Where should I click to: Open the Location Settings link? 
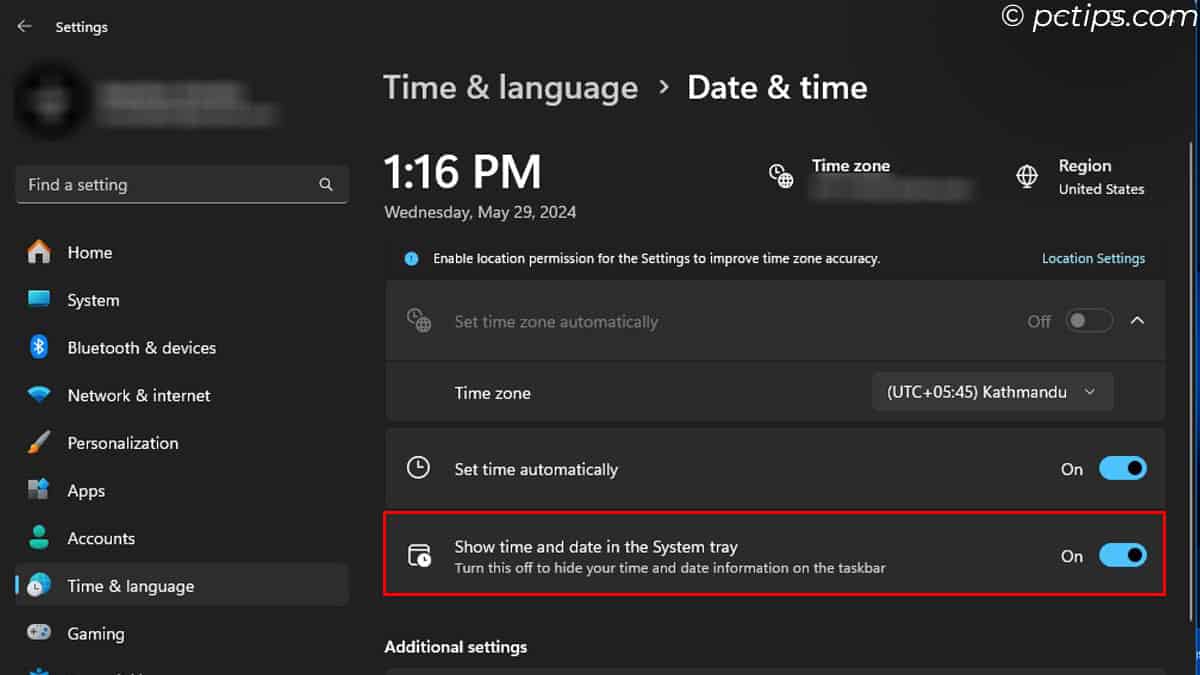pos(1093,258)
